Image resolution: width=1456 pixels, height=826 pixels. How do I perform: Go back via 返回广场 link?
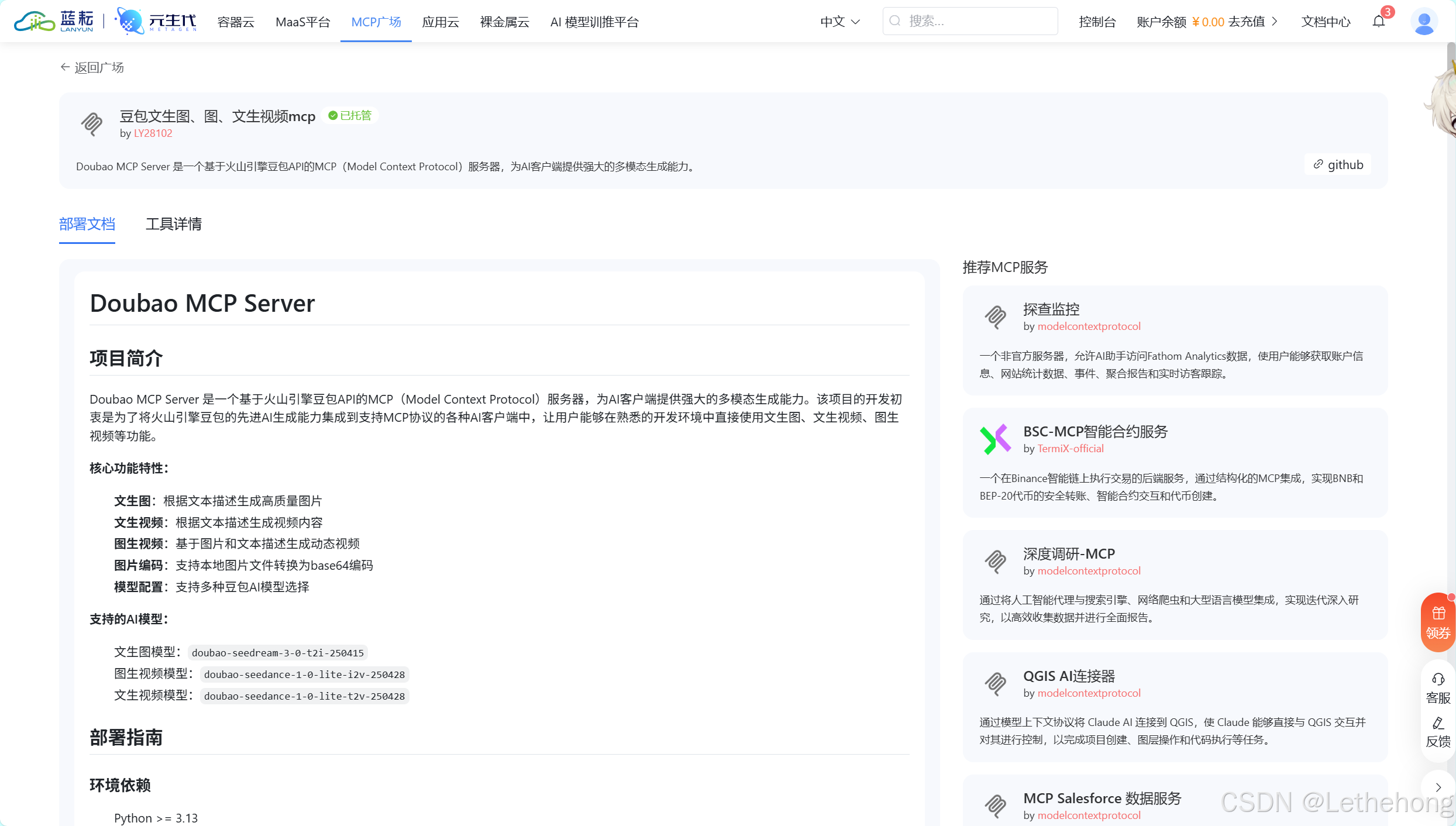[x=92, y=68]
